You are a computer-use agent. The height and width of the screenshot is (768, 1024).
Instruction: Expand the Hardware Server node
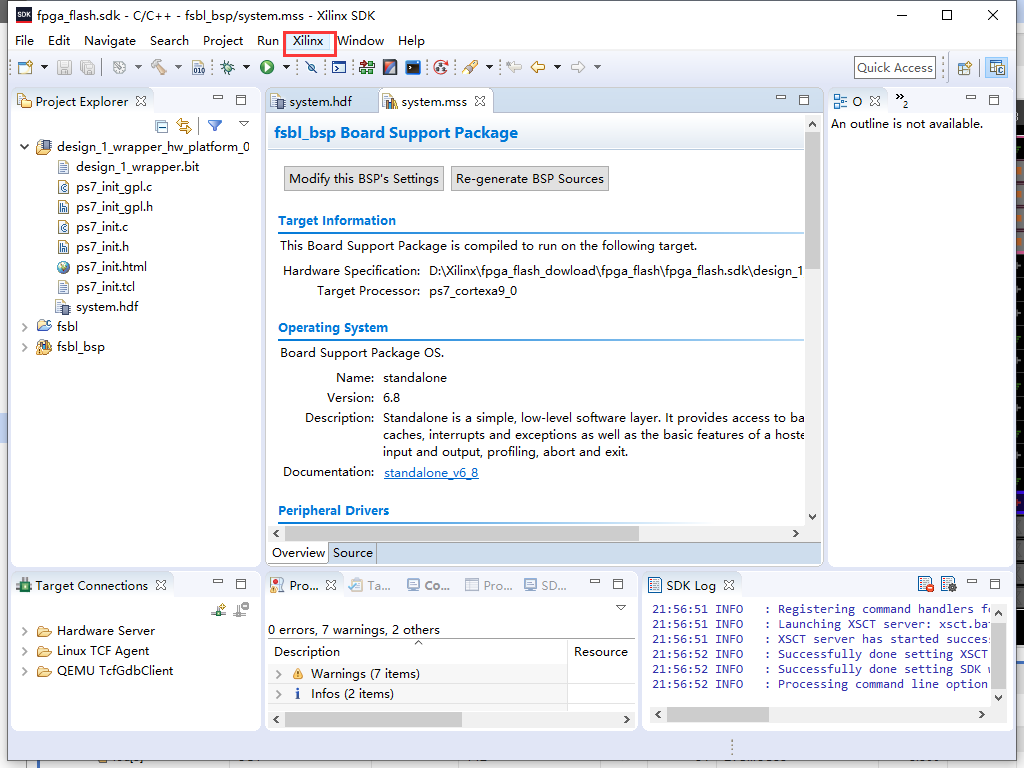coord(25,631)
